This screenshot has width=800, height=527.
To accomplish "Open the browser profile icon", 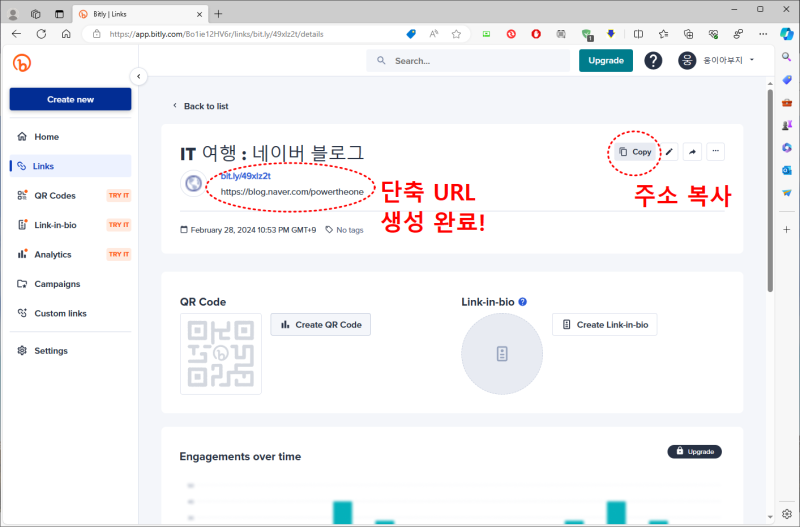I will click(x=13, y=14).
